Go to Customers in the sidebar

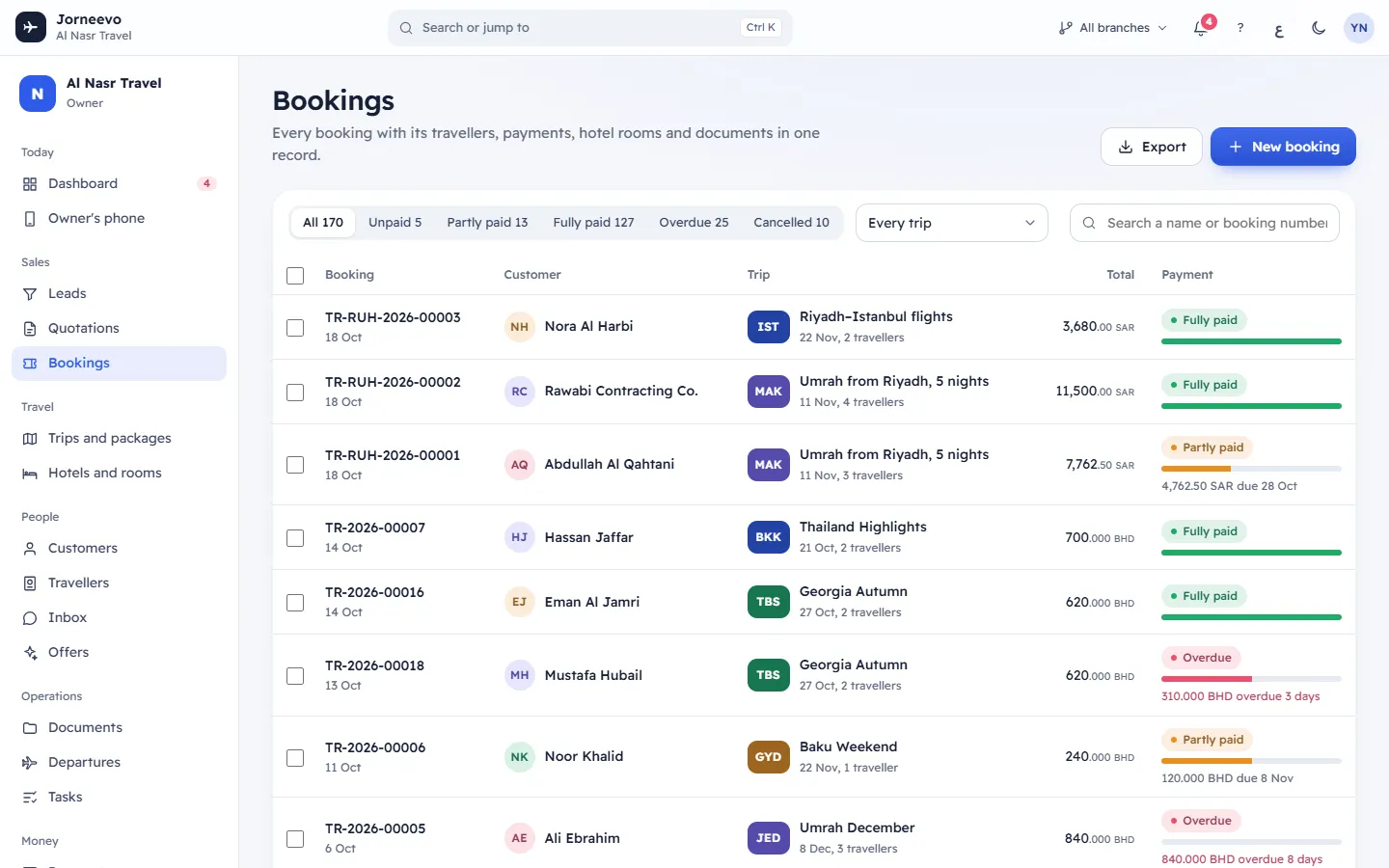click(x=119, y=549)
